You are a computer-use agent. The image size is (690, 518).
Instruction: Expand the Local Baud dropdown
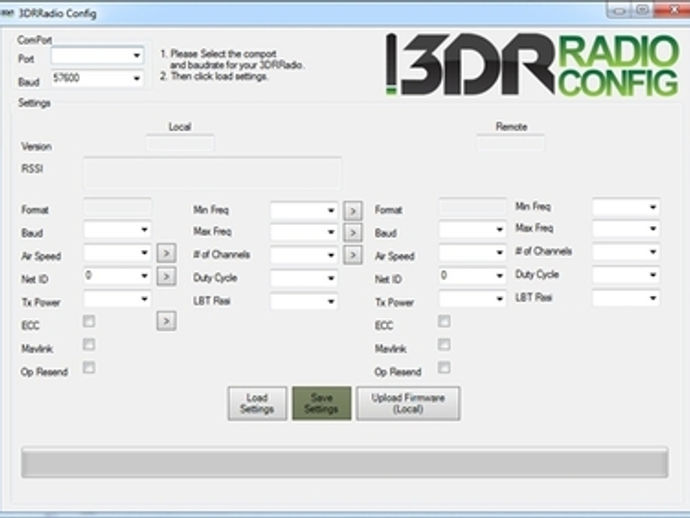point(117,230)
